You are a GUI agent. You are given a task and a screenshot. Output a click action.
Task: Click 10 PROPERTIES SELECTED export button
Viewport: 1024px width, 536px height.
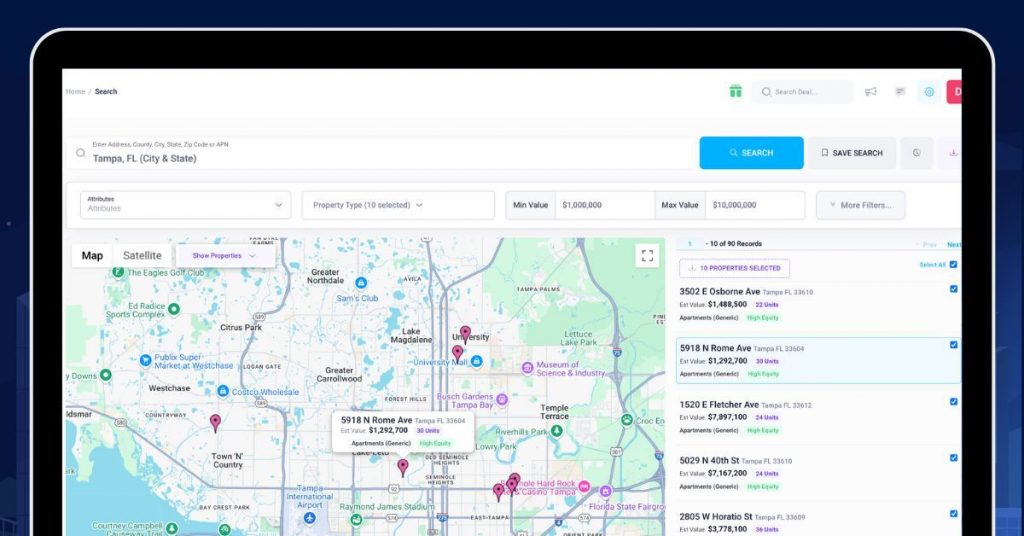point(734,268)
